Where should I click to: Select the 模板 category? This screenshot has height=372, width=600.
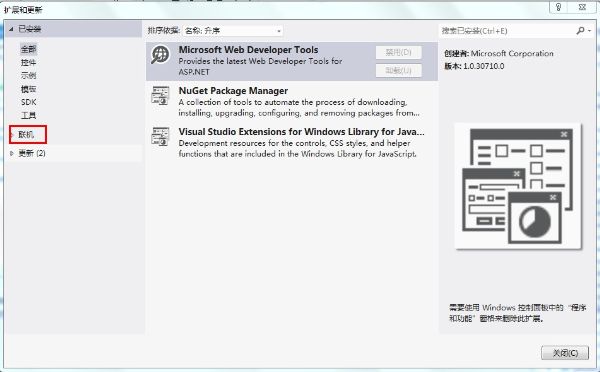pos(28,89)
